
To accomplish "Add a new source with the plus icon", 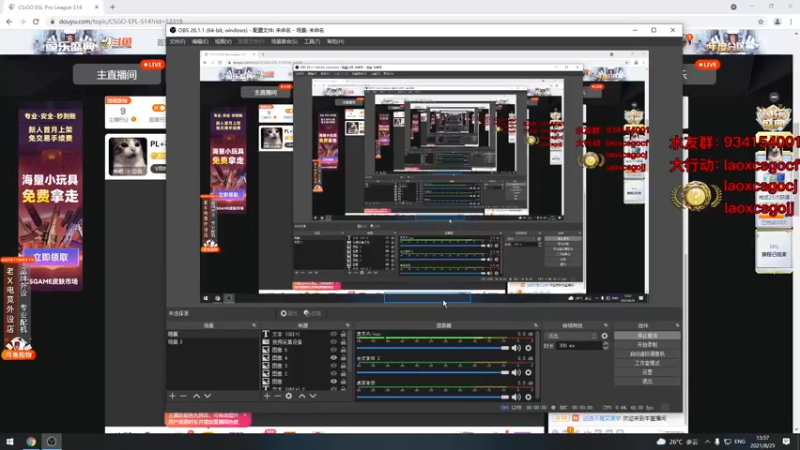I will 267,396.
